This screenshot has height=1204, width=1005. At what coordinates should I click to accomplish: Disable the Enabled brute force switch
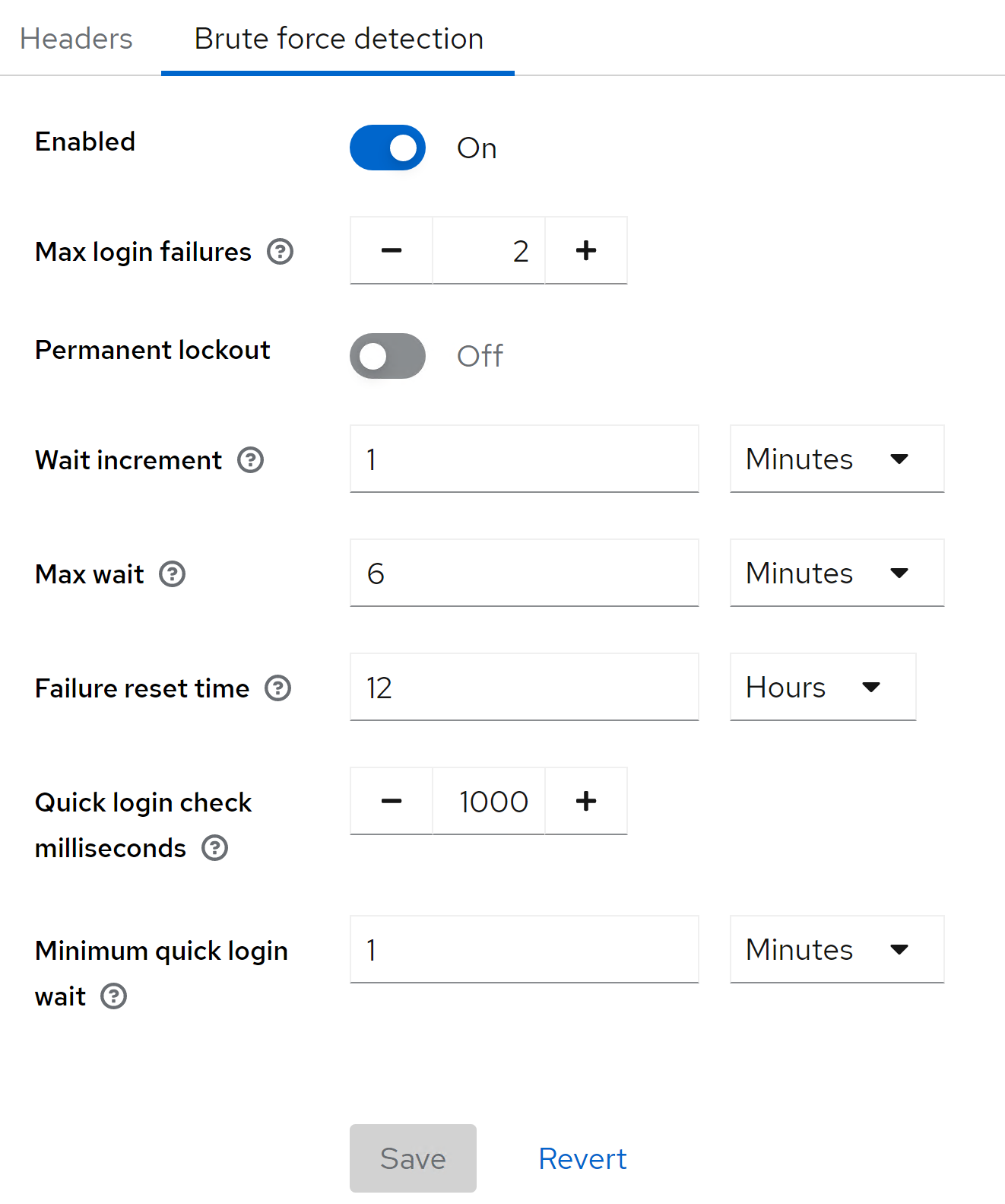click(387, 148)
